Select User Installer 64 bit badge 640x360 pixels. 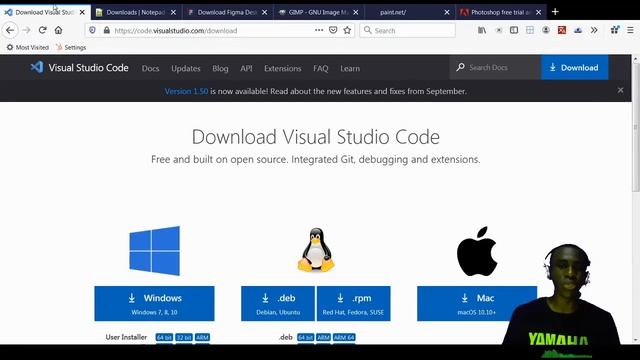pos(164,338)
